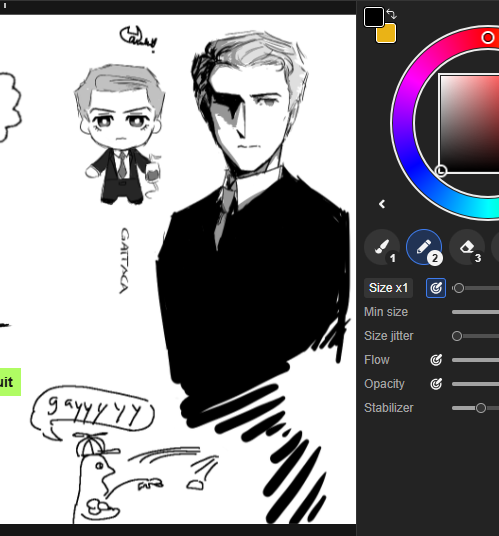Click the Size x1 multiplier button
The image size is (499, 536).
388,288
